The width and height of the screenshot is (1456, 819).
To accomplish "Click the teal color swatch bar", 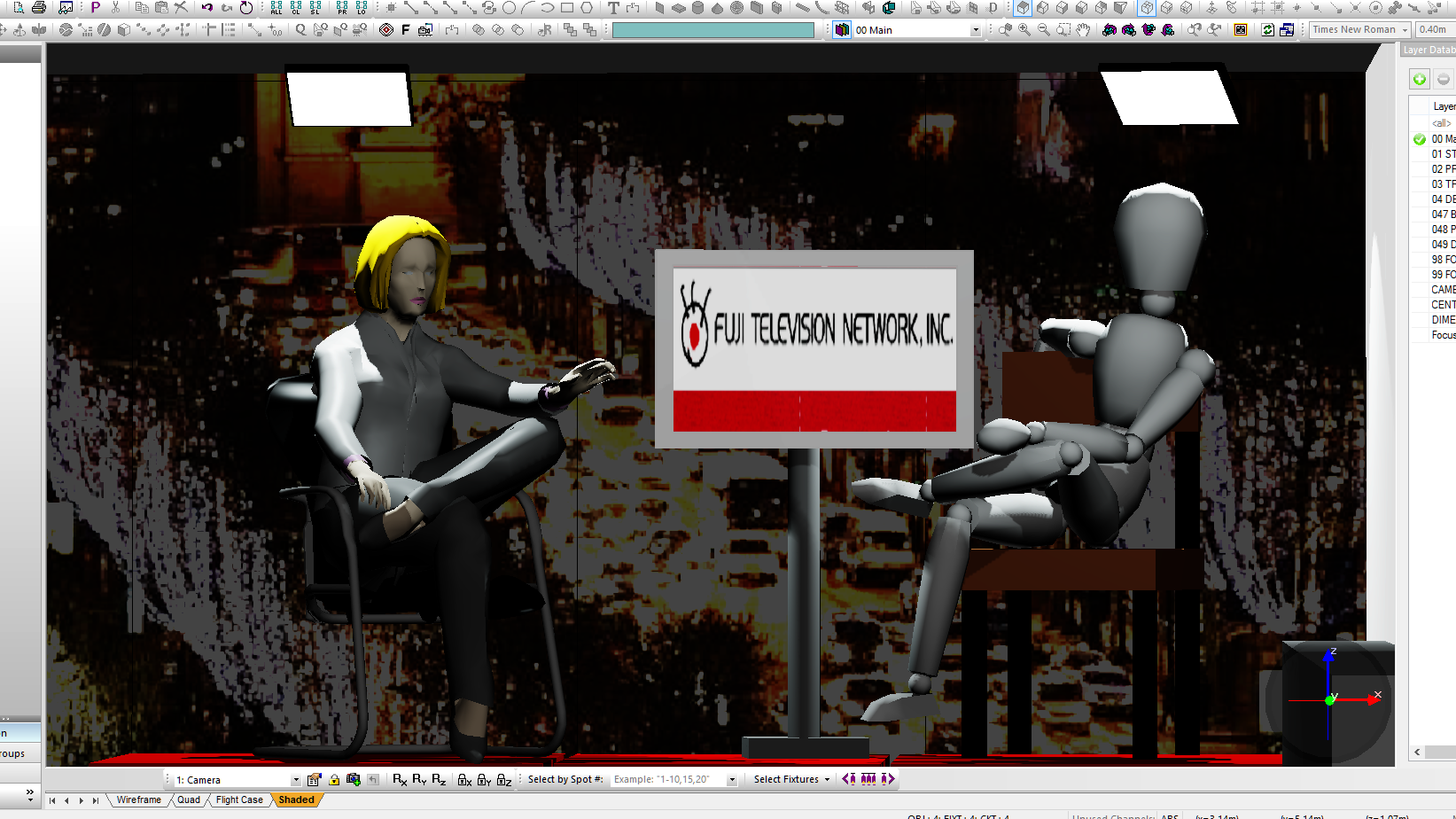I will click(x=712, y=30).
